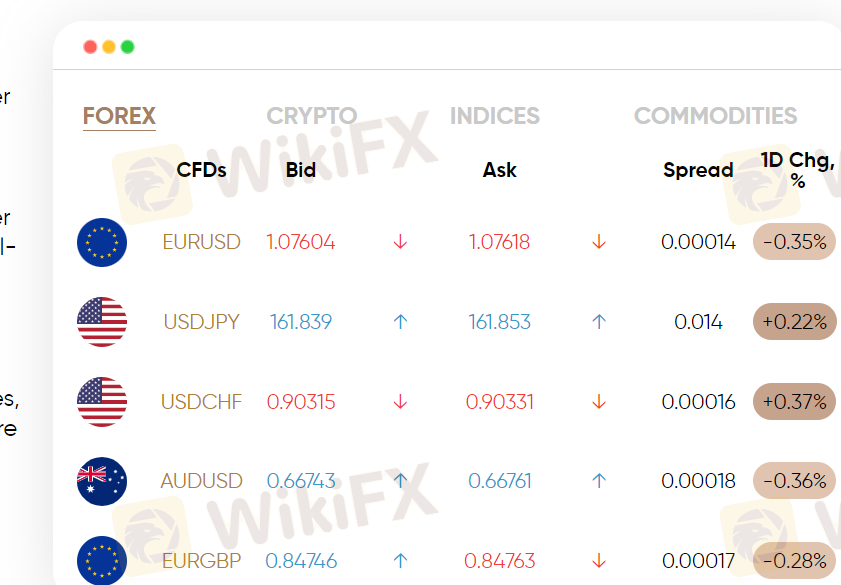The image size is (841, 585).
Task: Switch to the INDICES tab
Action: click(x=494, y=116)
